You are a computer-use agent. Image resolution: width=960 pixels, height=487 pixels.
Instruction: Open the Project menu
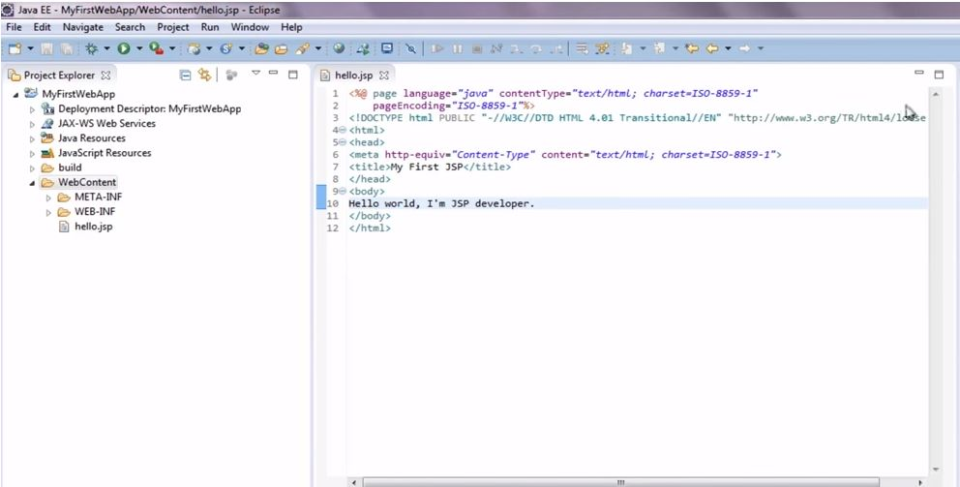point(173,27)
